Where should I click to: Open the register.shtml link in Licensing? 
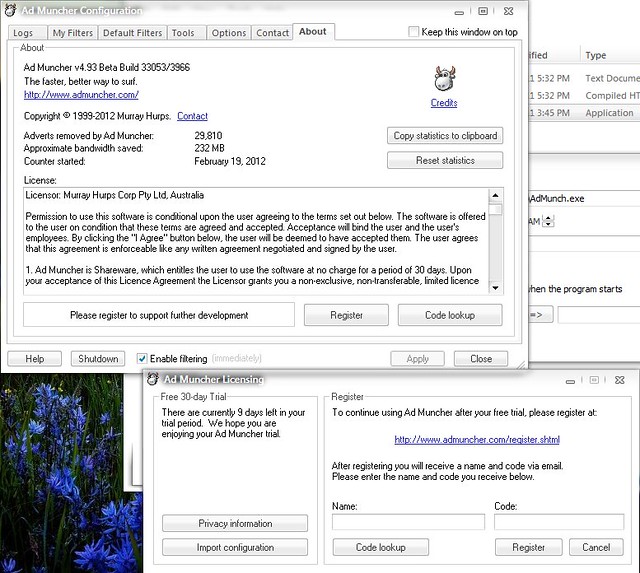(x=477, y=440)
